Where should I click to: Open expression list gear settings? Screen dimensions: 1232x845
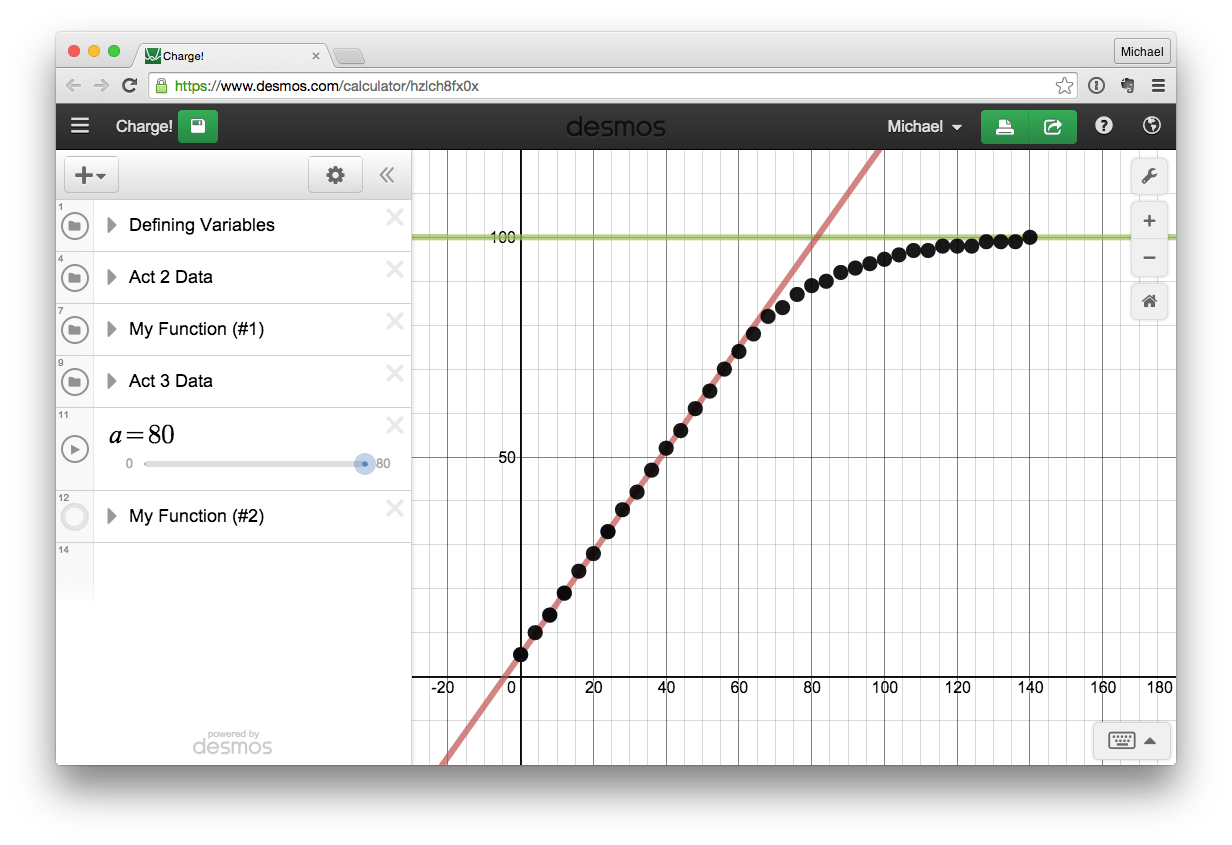pyautogui.click(x=335, y=175)
